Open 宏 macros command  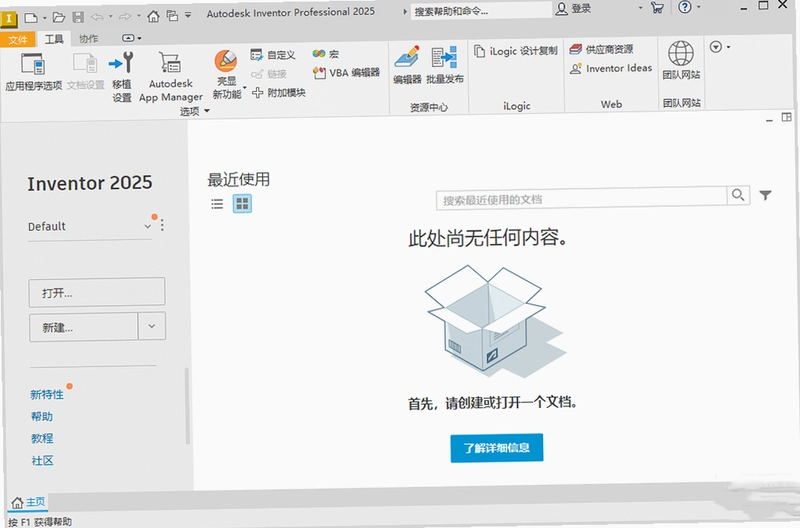point(326,54)
